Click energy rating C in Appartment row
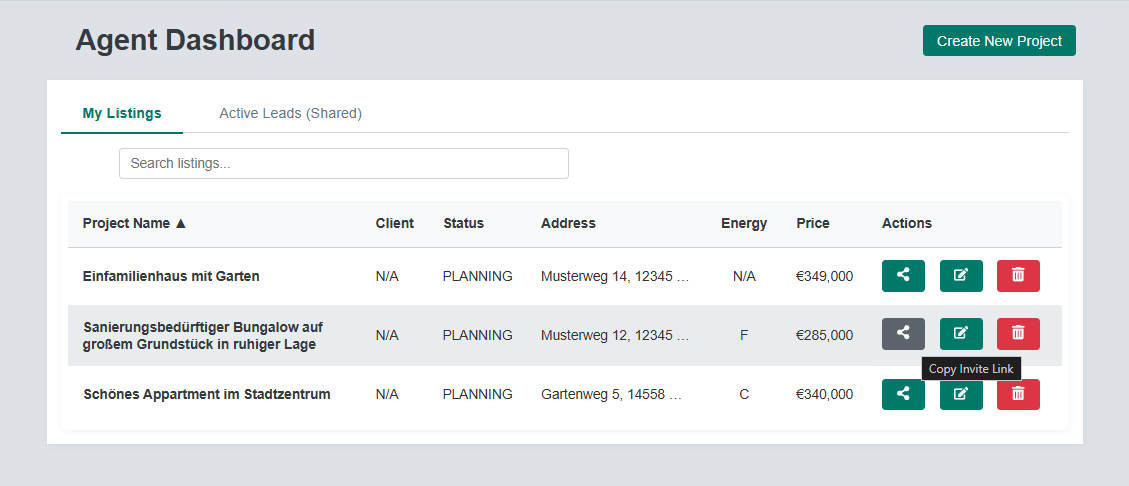This screenshot has height=486, width=1129. pos(744,395)
